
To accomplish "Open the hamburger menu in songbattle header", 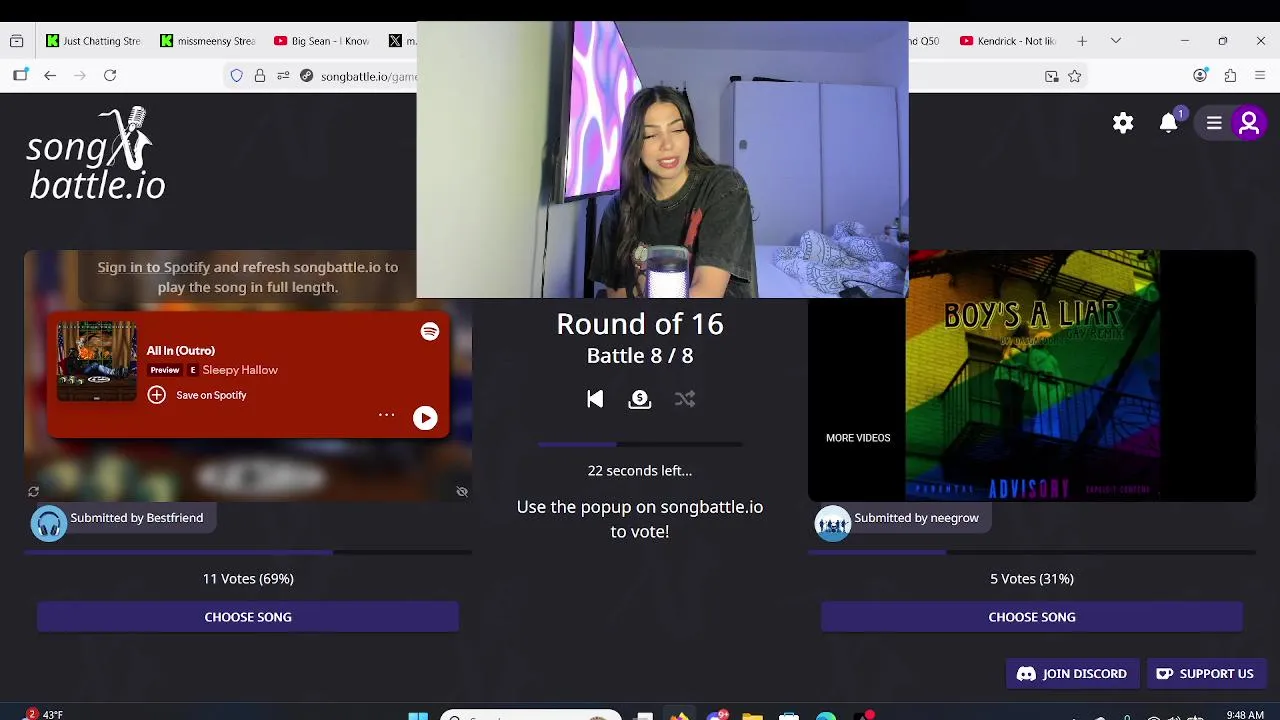I will (1214, 123).
